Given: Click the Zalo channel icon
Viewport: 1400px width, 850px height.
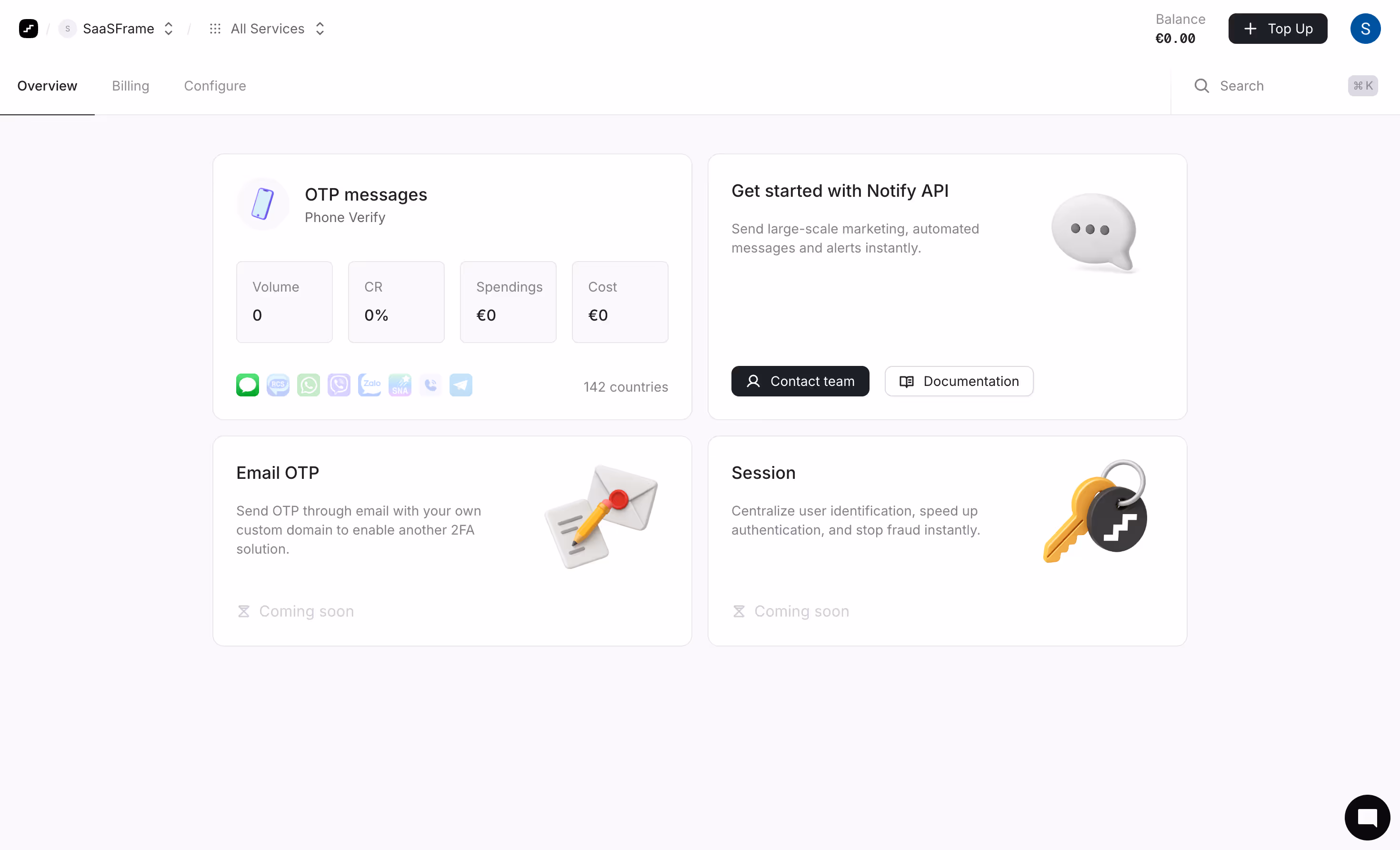Looking at the screenshot, I should (370, 385).
